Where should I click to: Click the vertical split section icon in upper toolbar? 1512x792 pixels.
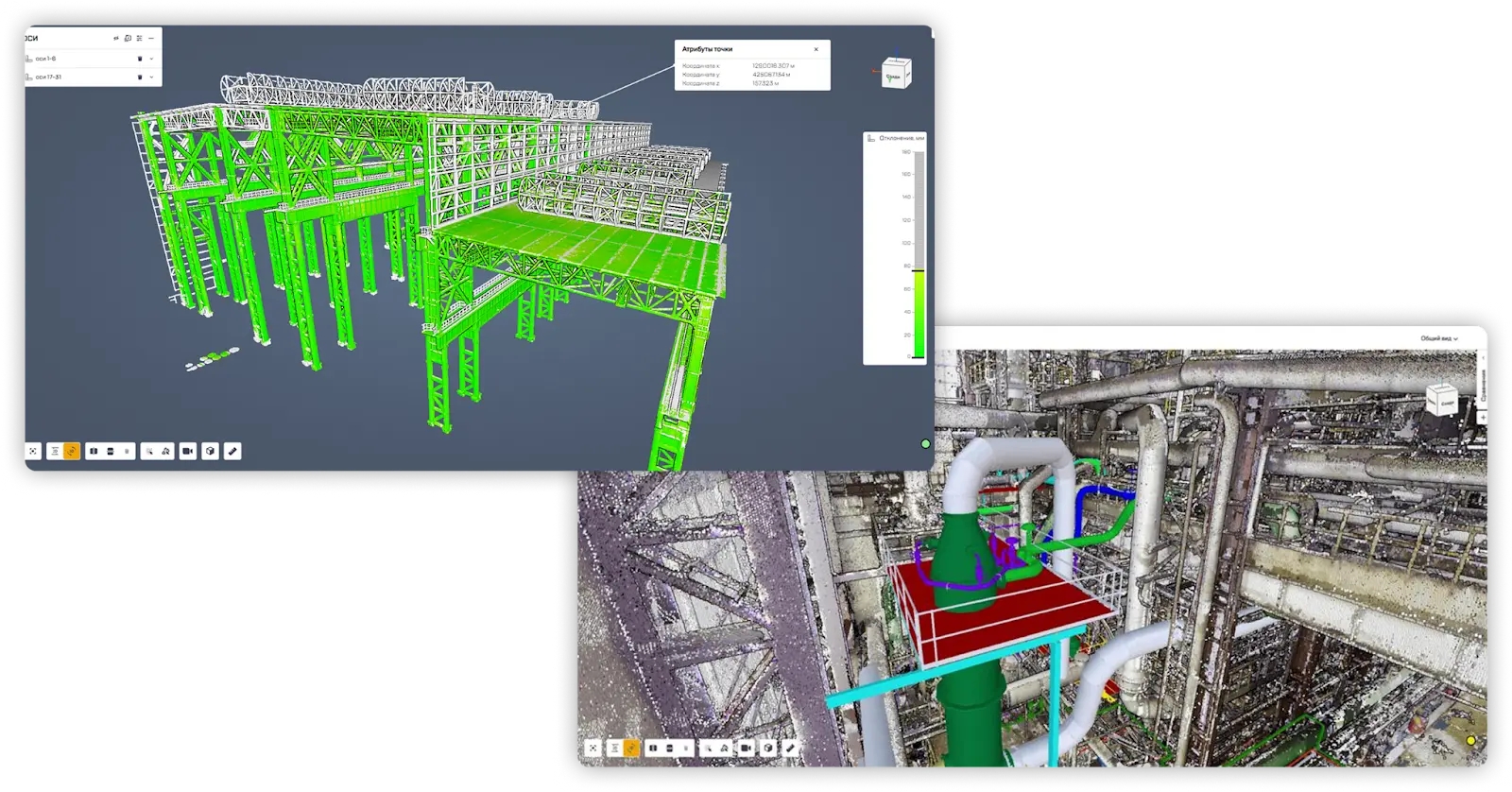click(94, 452)
